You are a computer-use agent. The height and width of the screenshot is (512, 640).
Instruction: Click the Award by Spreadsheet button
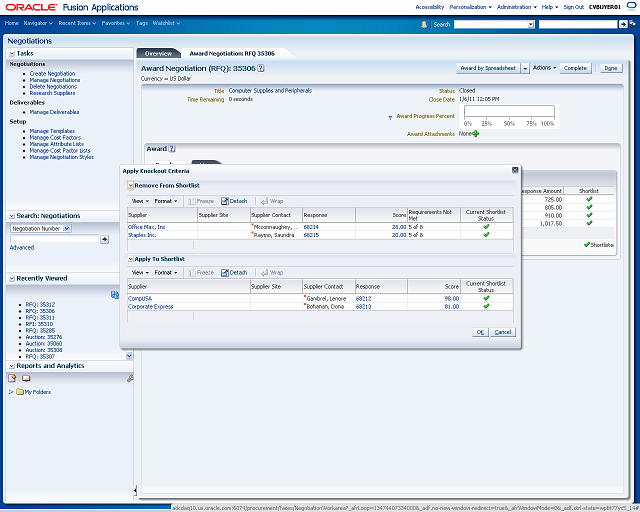pyautogui.click(x=488, y=68)
